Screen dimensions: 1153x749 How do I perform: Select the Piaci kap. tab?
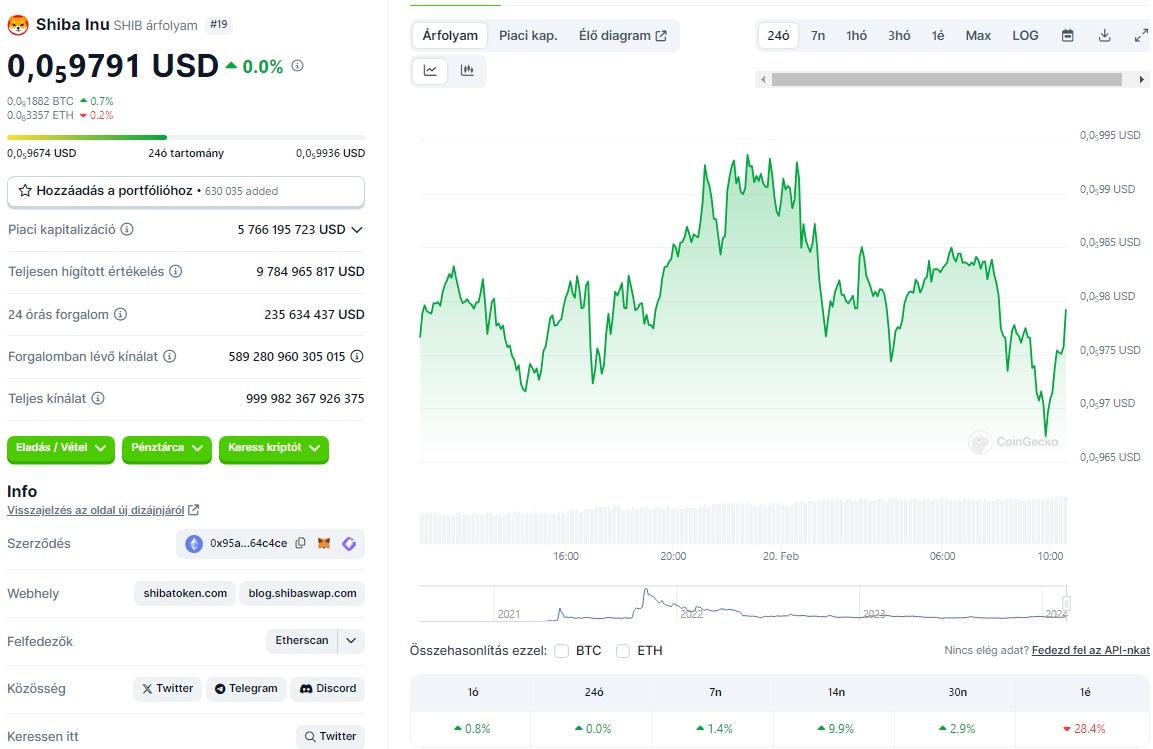(x=528, y=35)
